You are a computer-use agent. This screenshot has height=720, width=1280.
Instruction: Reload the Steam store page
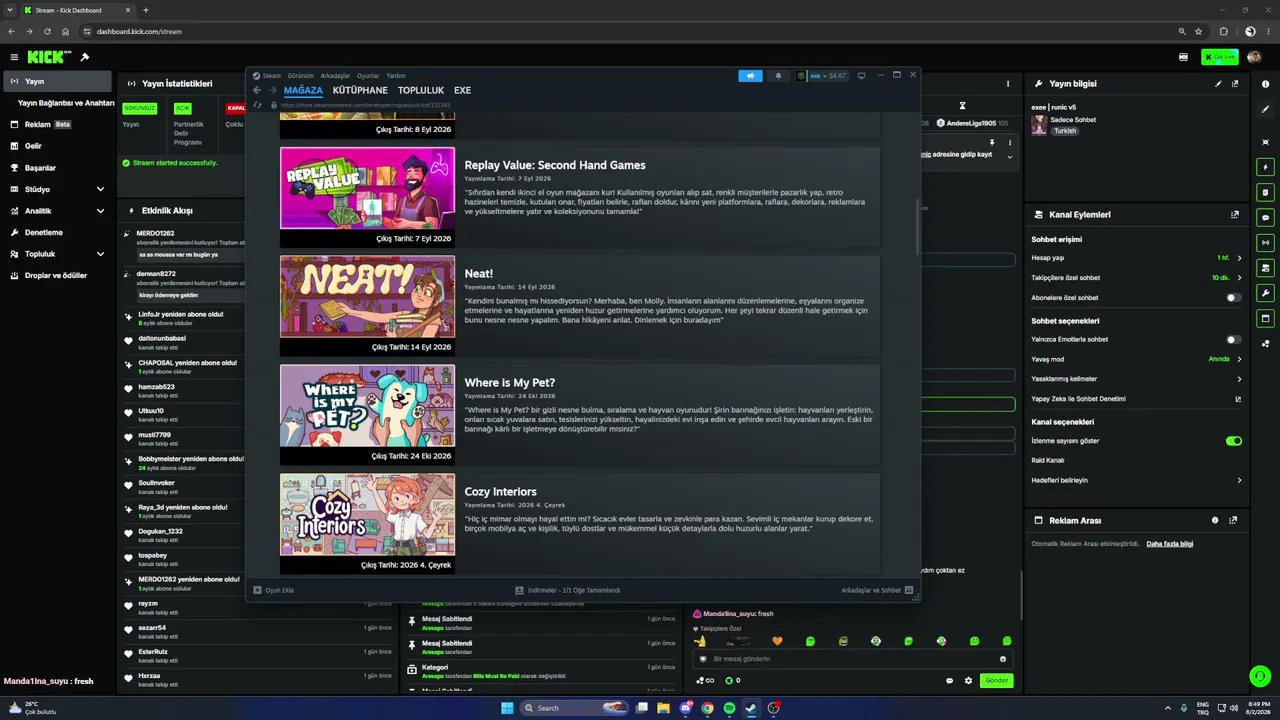[x=258, y=105]
